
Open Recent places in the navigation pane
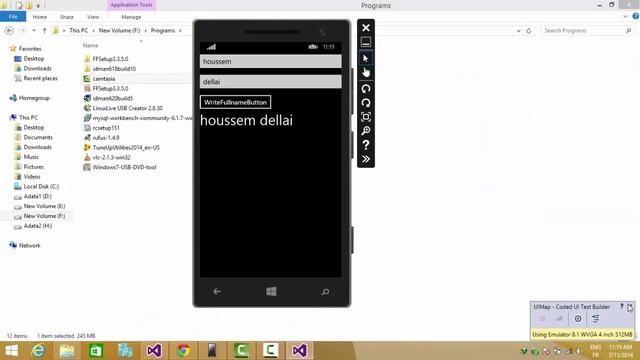point(40,78)
